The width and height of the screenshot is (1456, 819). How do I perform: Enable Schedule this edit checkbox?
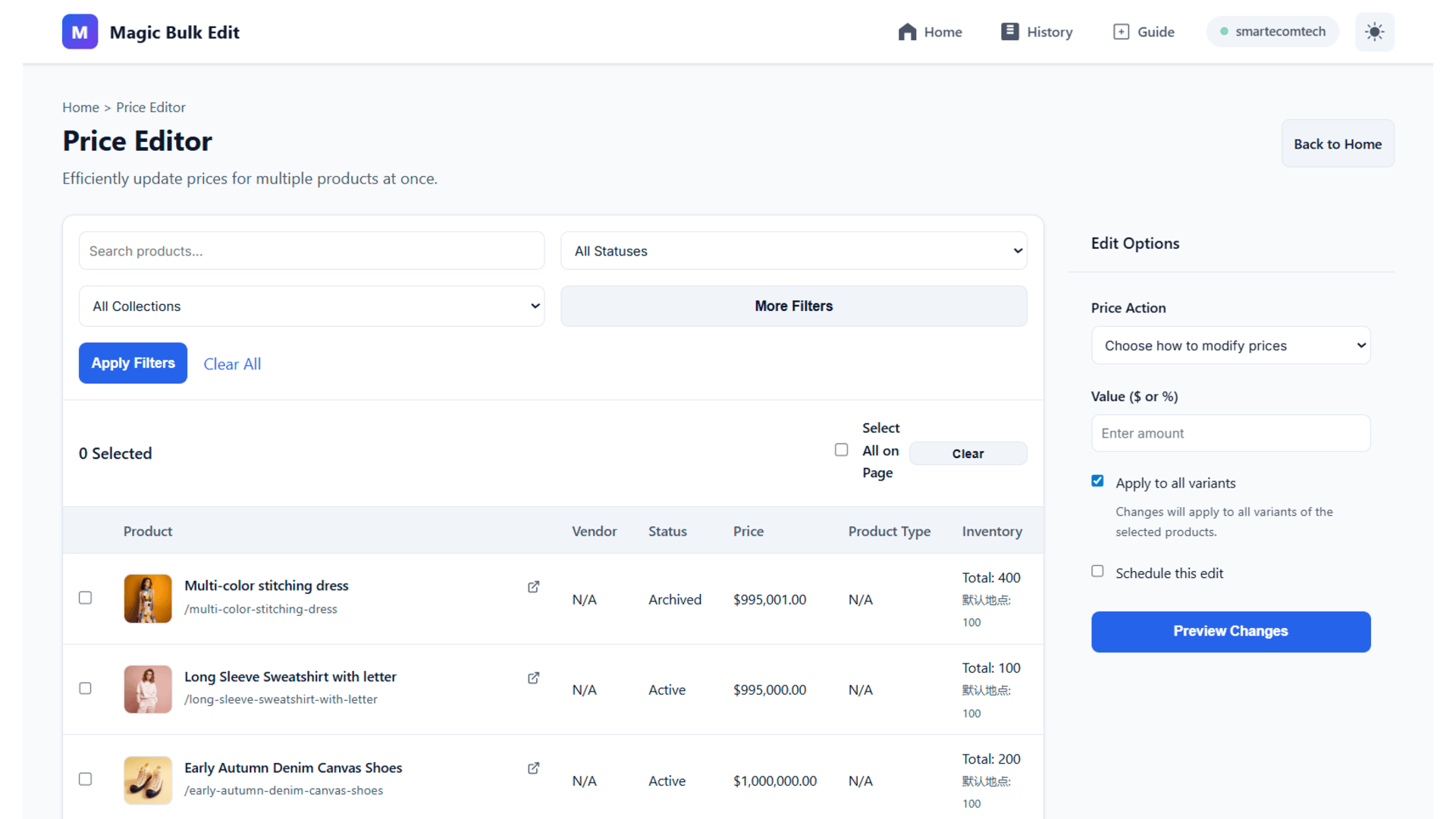(x=1097, y=571)
